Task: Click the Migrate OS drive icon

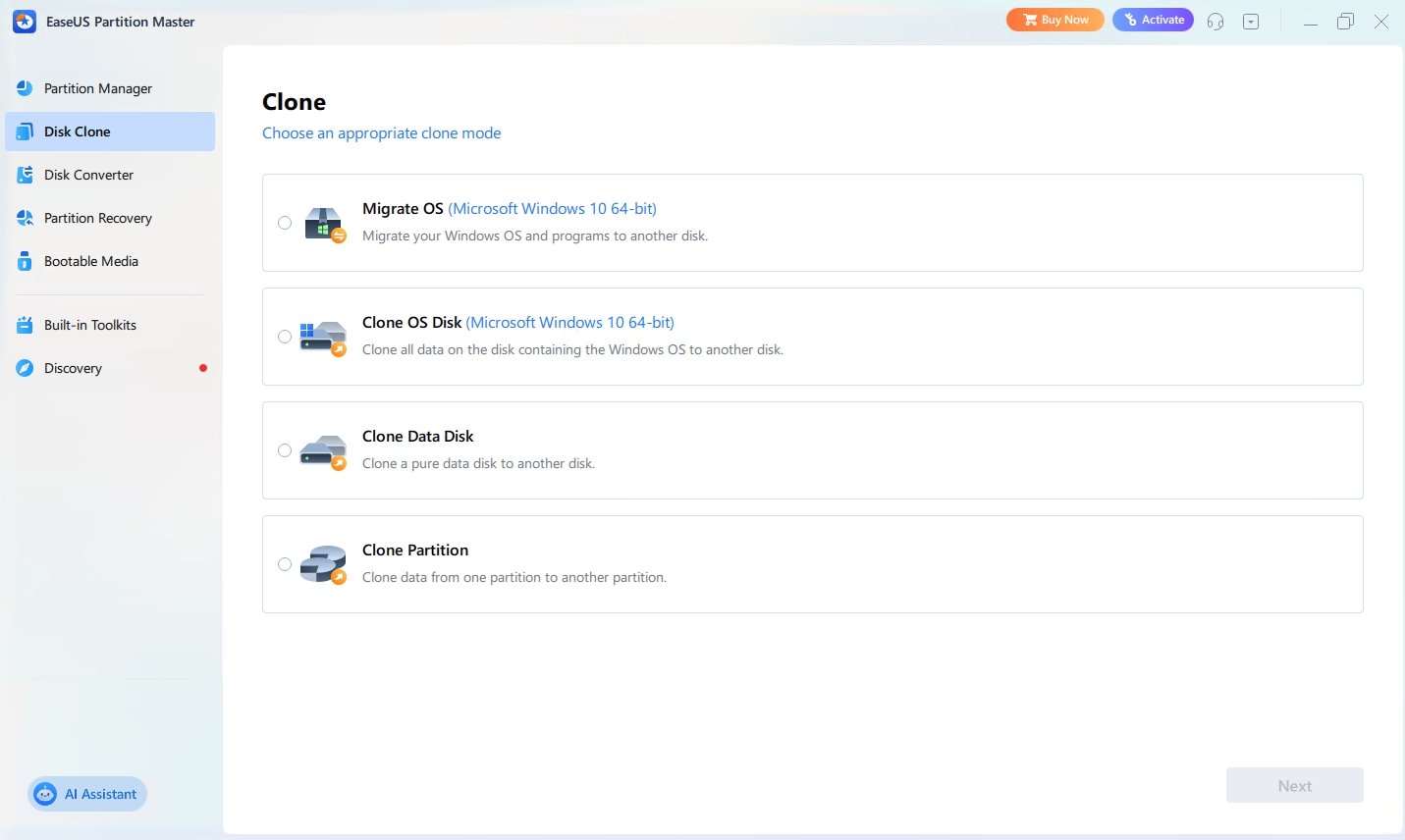Action: [324, 224]
